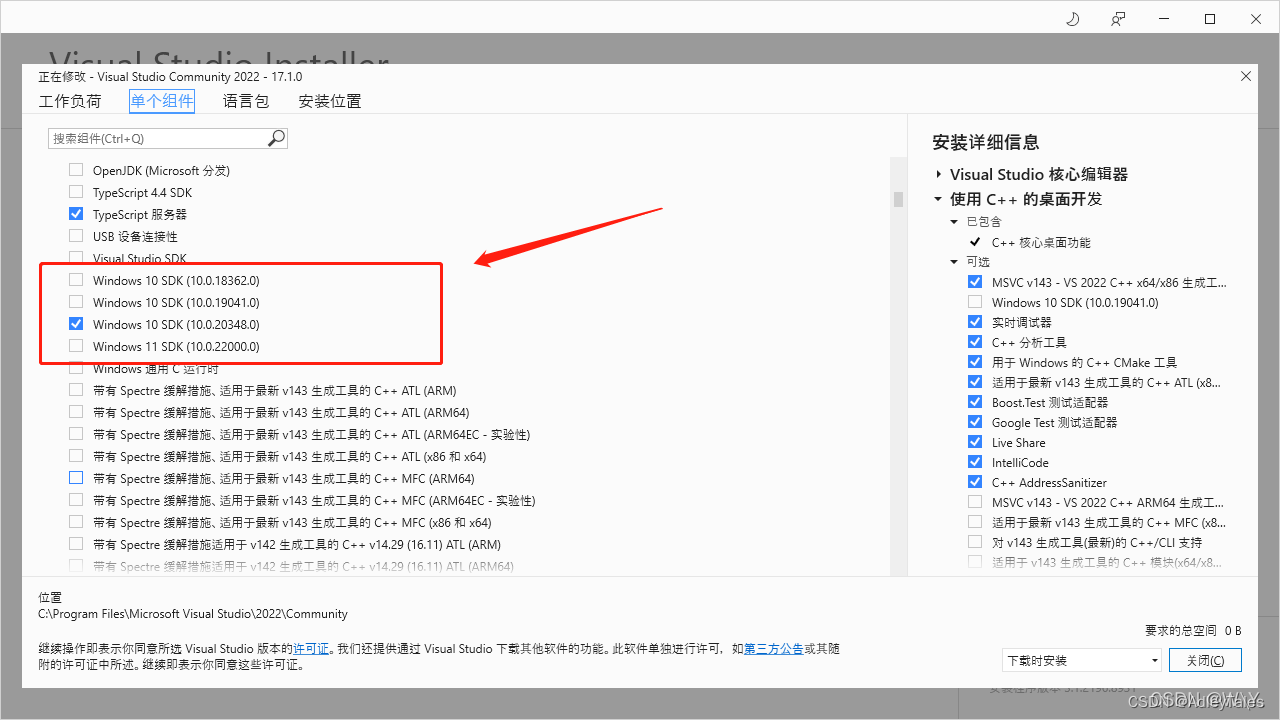Select the C++ 核心桌面功能 entry

click(1041, 242)
